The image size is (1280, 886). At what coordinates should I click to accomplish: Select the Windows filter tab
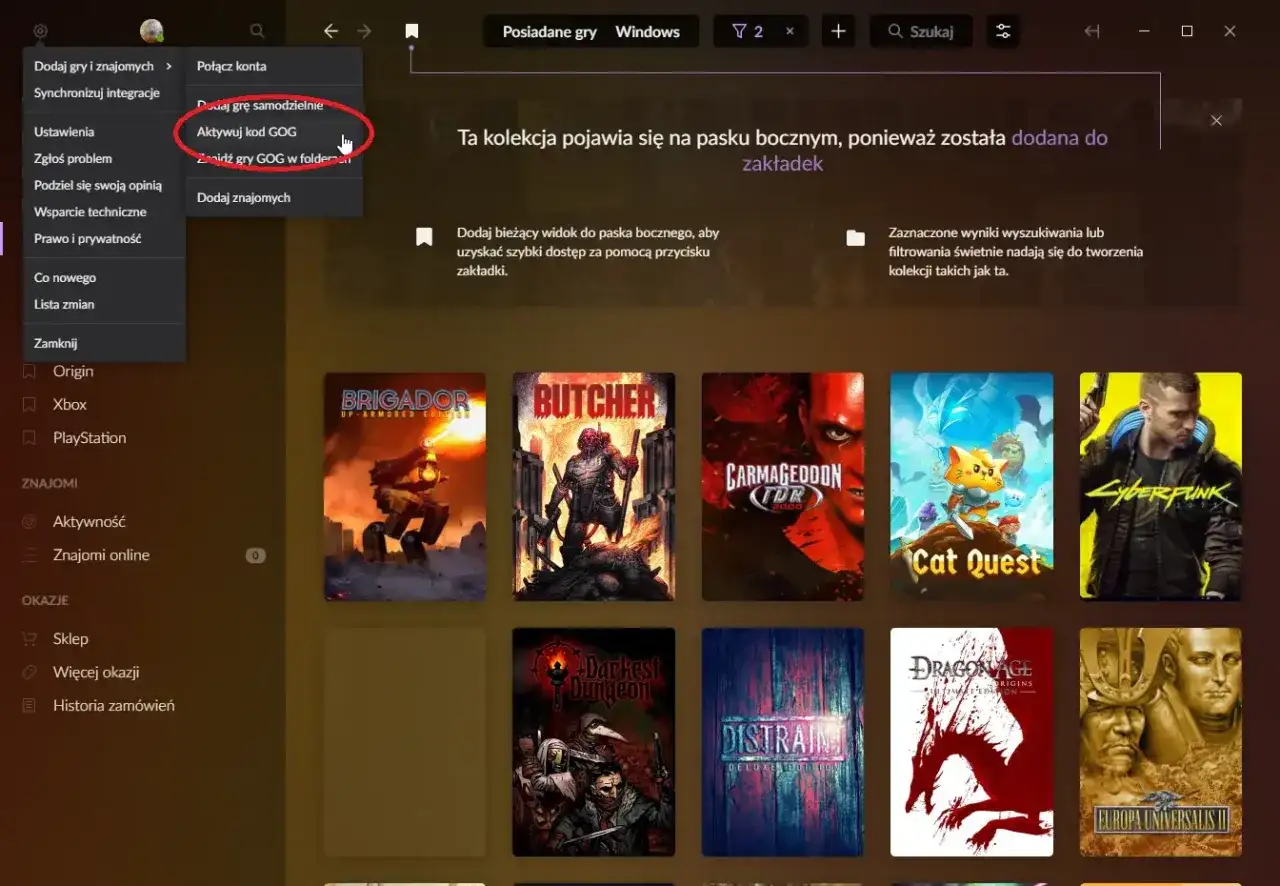[x=647, y=31]
